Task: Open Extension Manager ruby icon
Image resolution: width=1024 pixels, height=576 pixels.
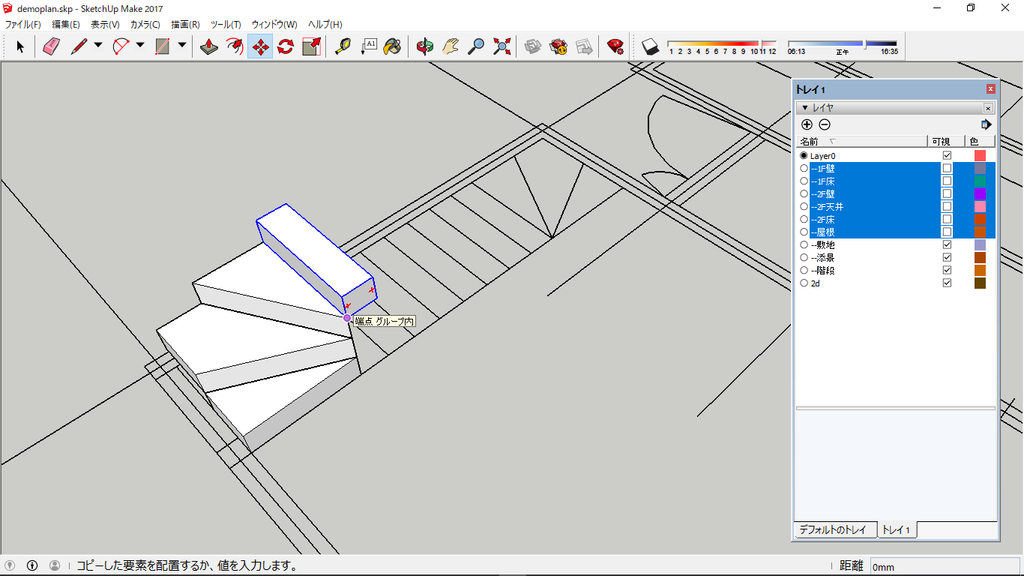Action: click(615, 46)
